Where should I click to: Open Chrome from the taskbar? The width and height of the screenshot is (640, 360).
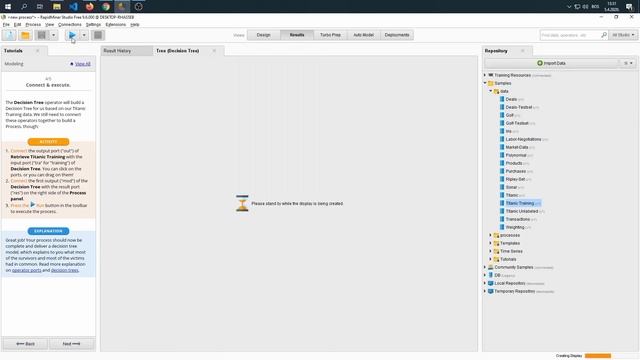coord(106,7)
